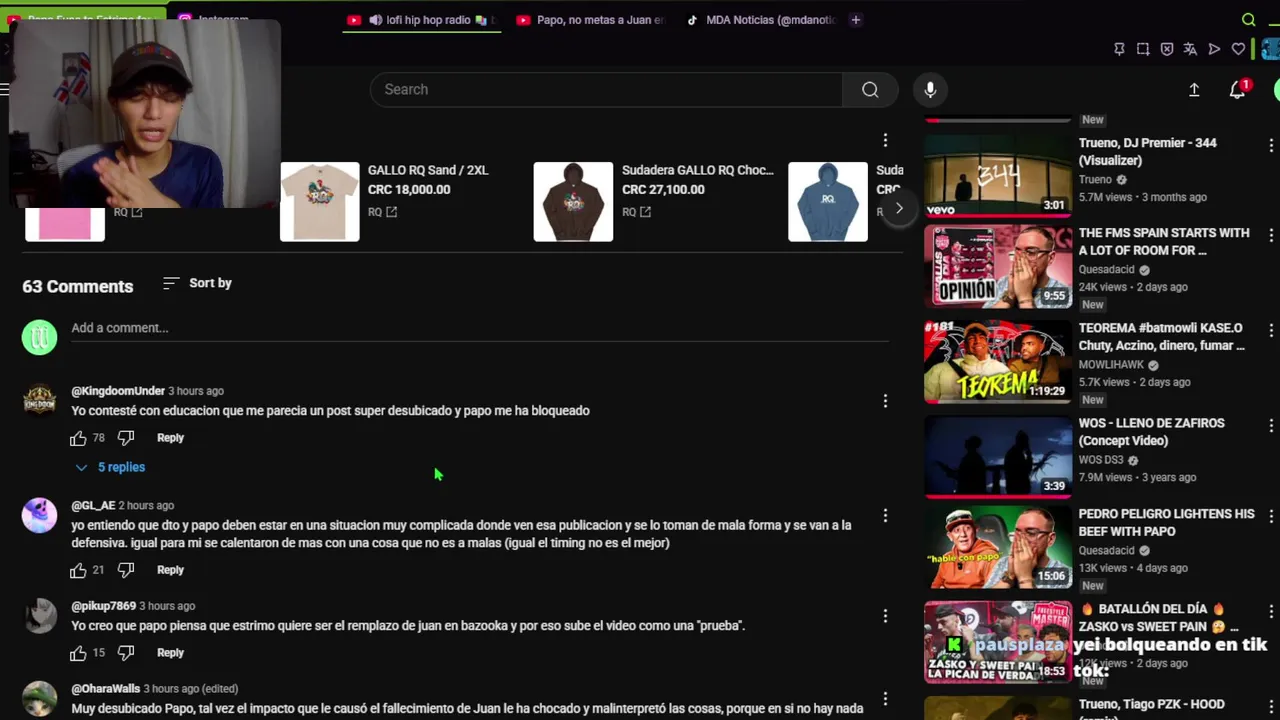Click the browser translate icon
The image size is (1280, 720).
tap(1190, 49)
